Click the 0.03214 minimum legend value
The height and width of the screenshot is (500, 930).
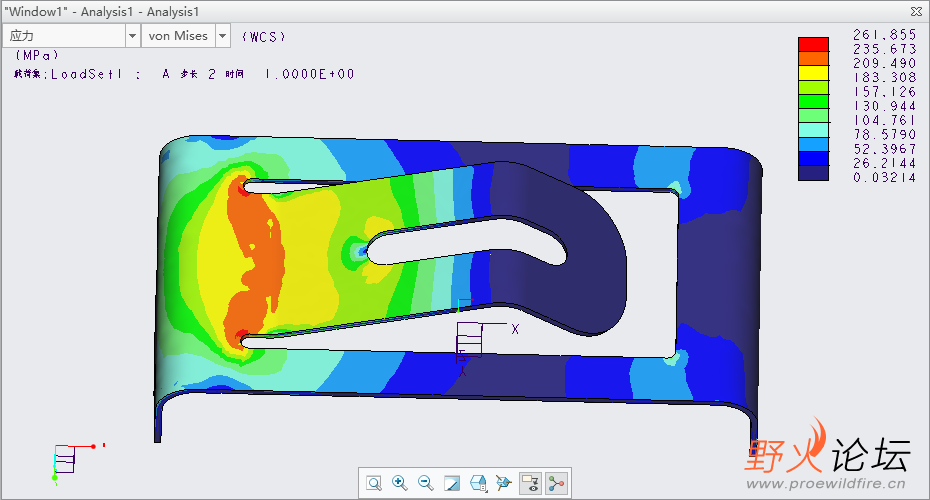(870, 177)
